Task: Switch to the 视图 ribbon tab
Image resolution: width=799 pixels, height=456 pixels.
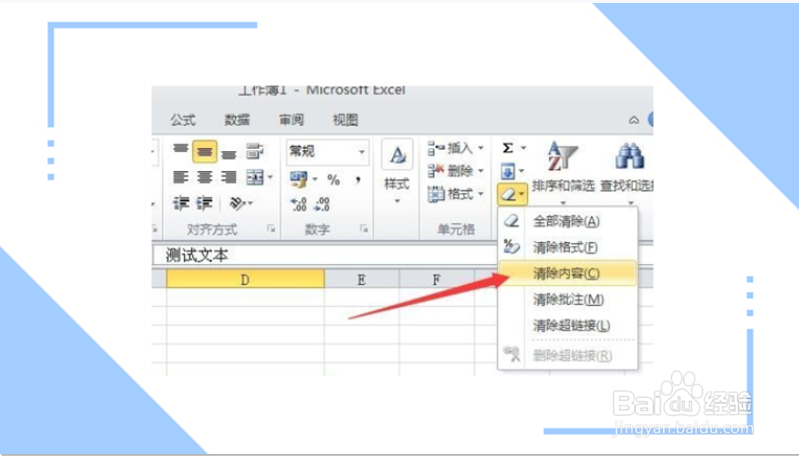Action: coord(345,120)
